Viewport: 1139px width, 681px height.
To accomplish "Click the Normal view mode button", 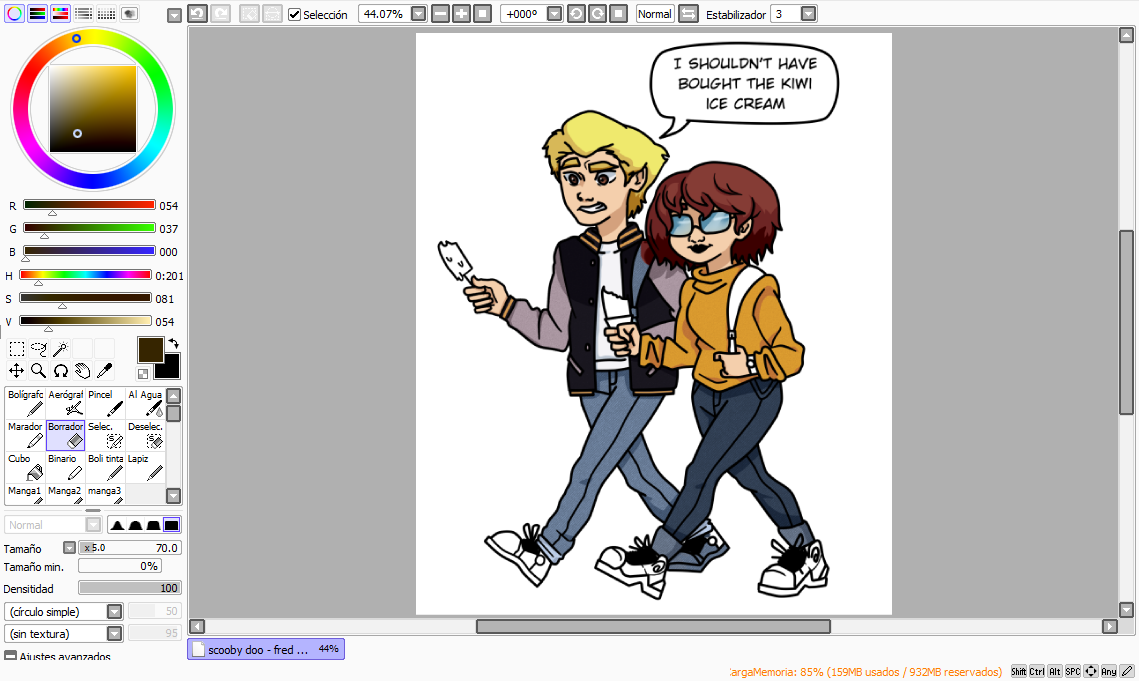I will point(654,14).
